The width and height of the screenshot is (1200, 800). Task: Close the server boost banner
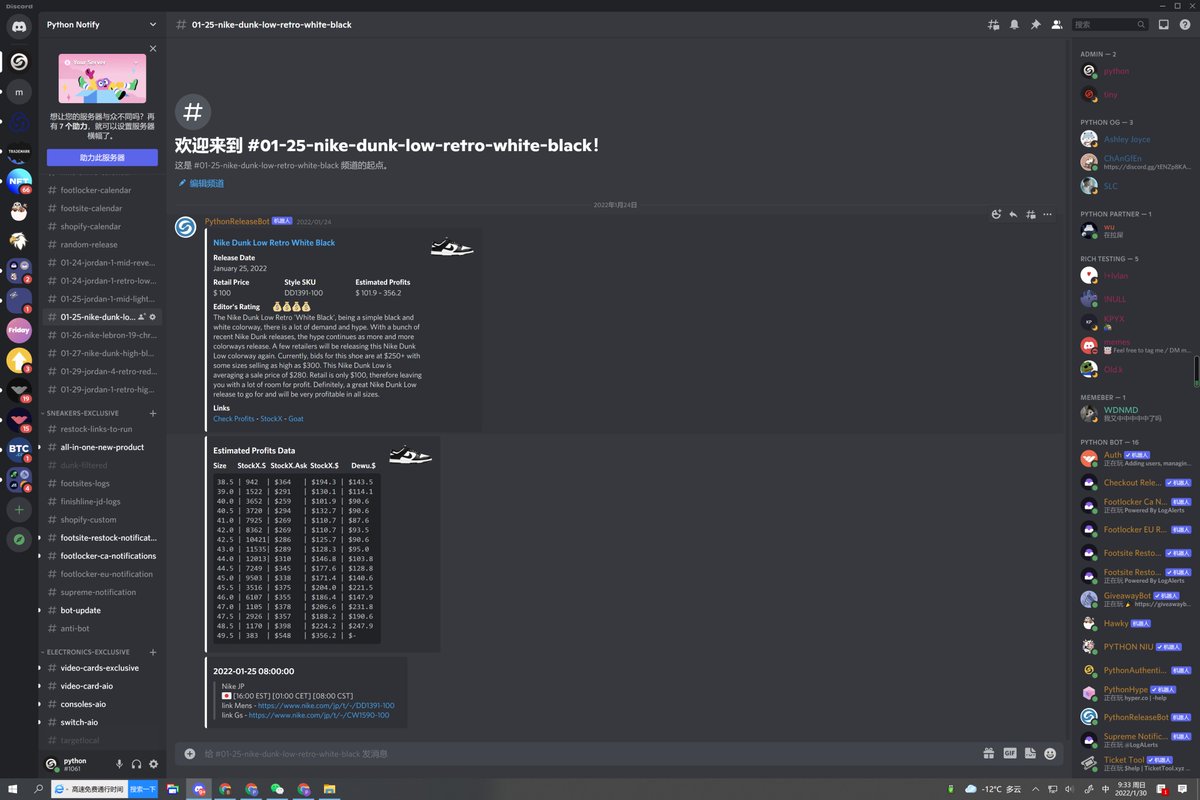[153, 48]
